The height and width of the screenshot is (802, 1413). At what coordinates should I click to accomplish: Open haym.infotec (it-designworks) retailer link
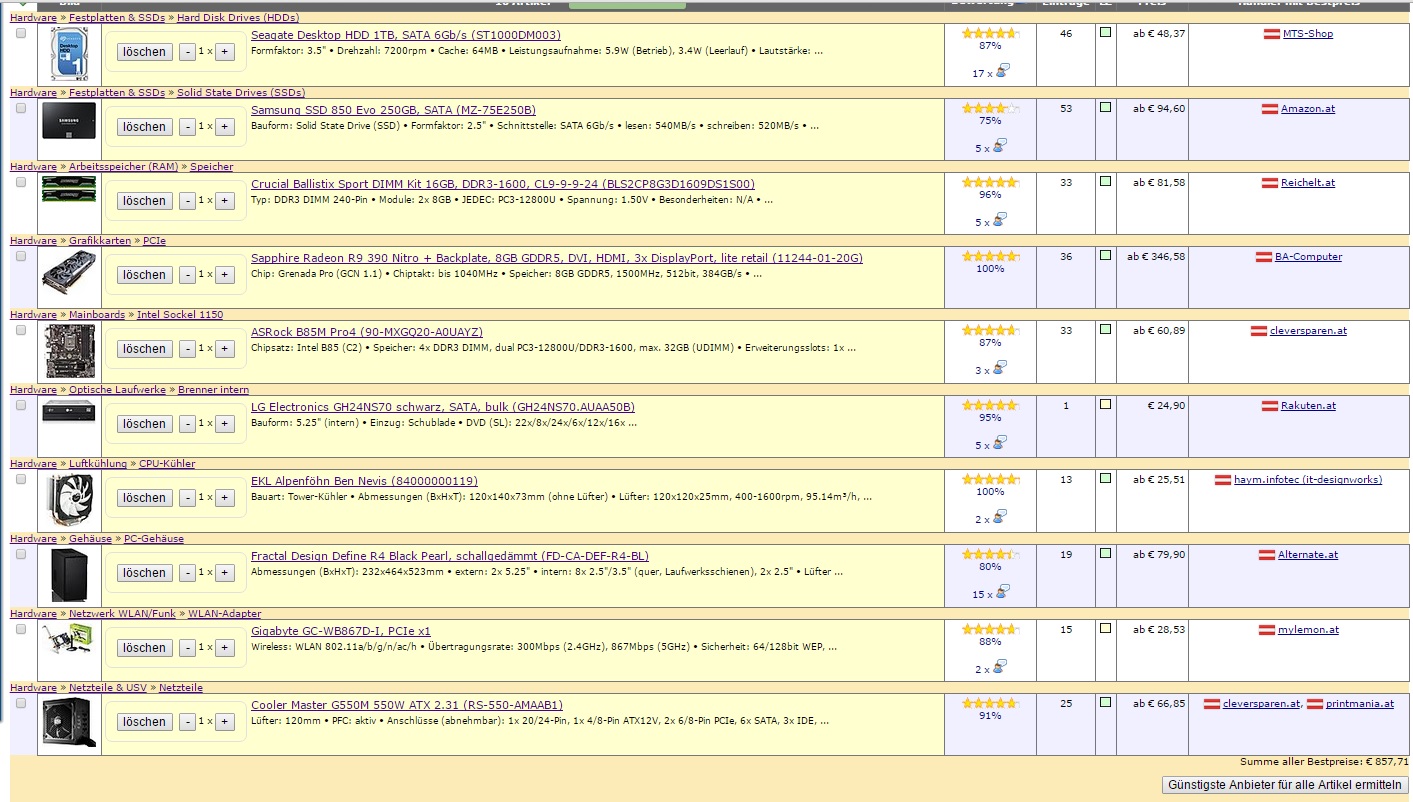[1308, 480]
